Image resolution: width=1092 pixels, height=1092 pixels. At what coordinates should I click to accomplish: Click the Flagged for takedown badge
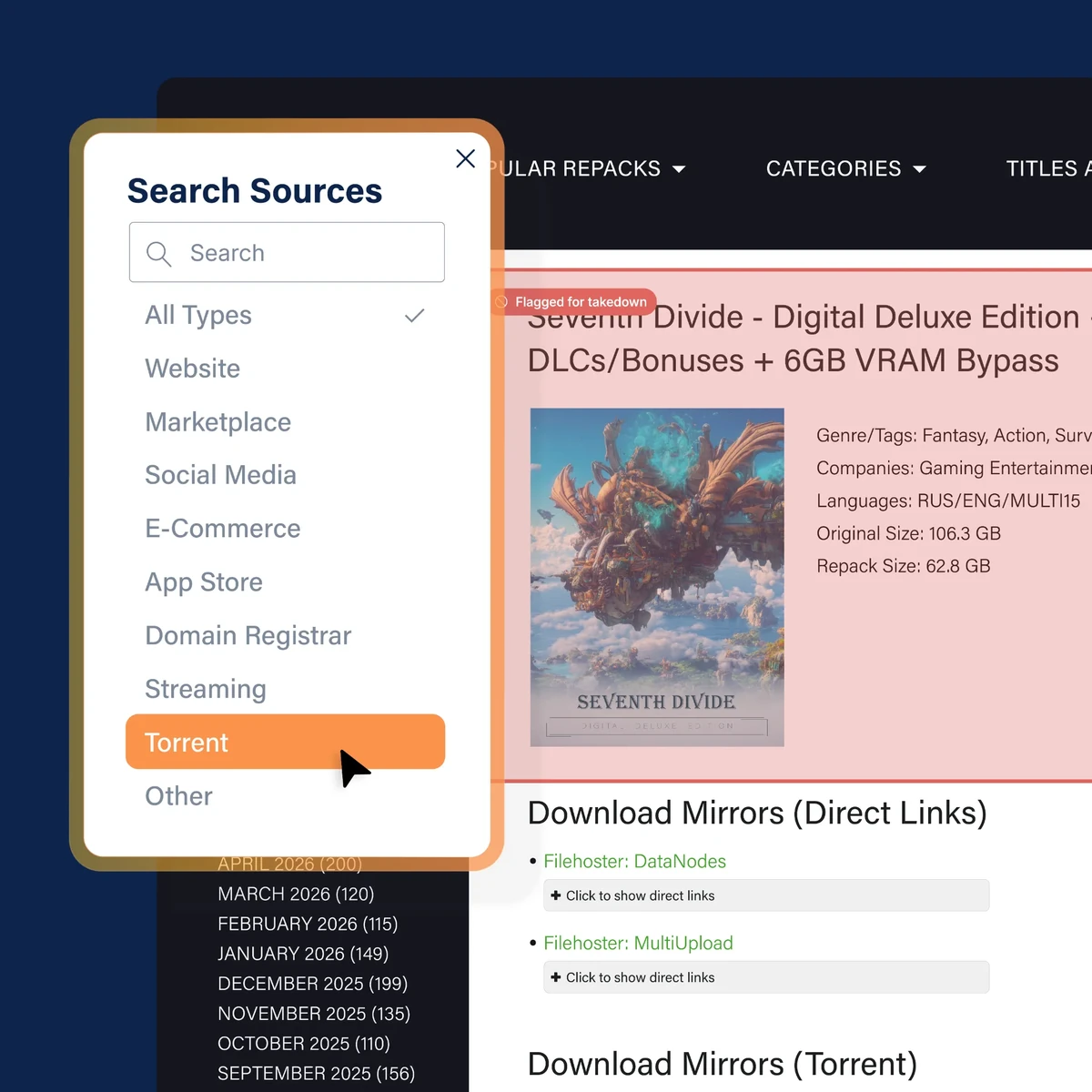click(x=573, y=302)
